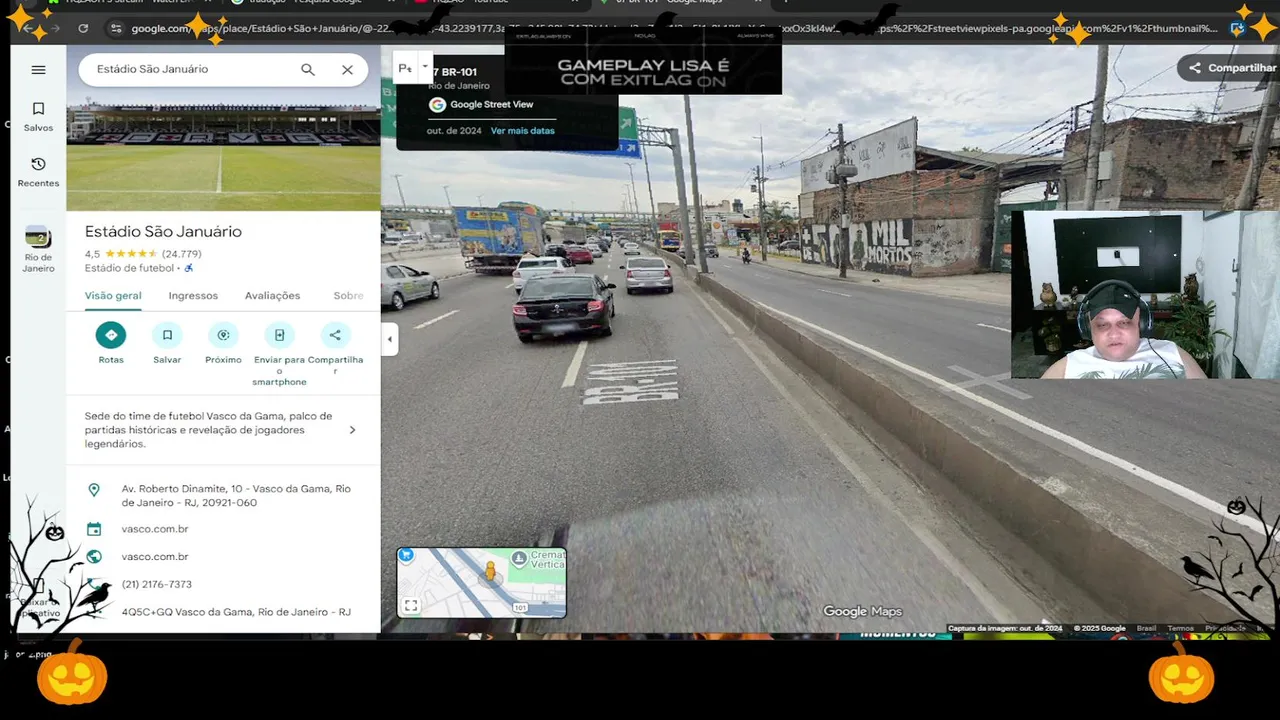
Task: Click the Brasil link in footer
Action: tap(1146, 628)
